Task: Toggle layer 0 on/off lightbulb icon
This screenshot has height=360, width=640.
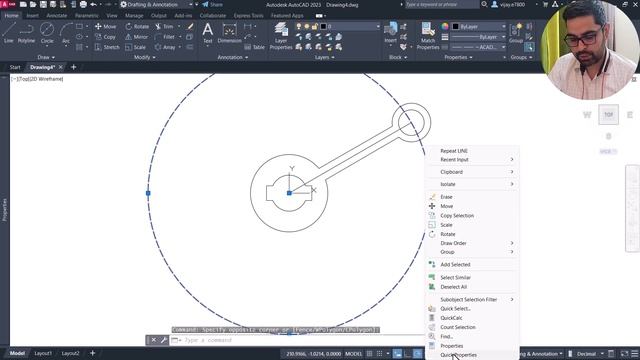Action: coord(299,27)
